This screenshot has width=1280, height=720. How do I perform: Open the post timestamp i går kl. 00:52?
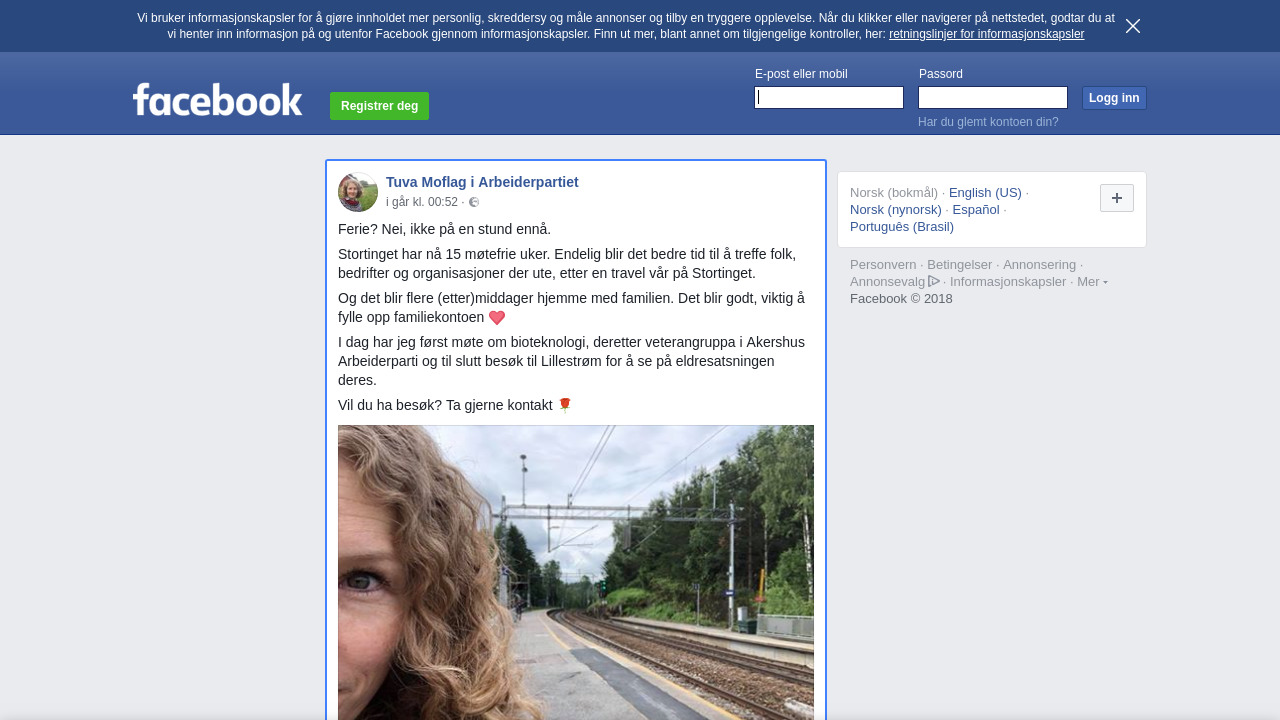pyautogui.click(x=422, y=202)
